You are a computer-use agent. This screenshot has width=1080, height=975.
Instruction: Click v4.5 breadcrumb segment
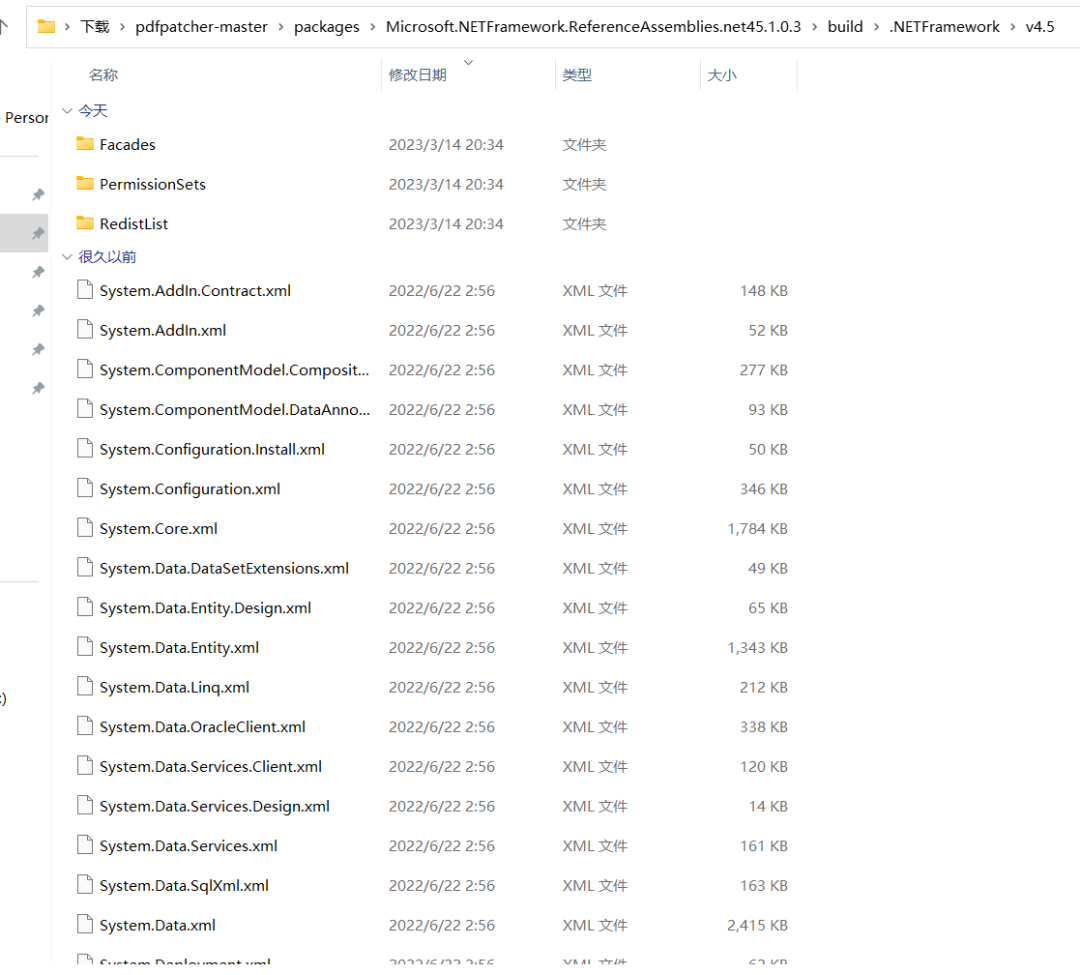click(x=1040, y=27)
